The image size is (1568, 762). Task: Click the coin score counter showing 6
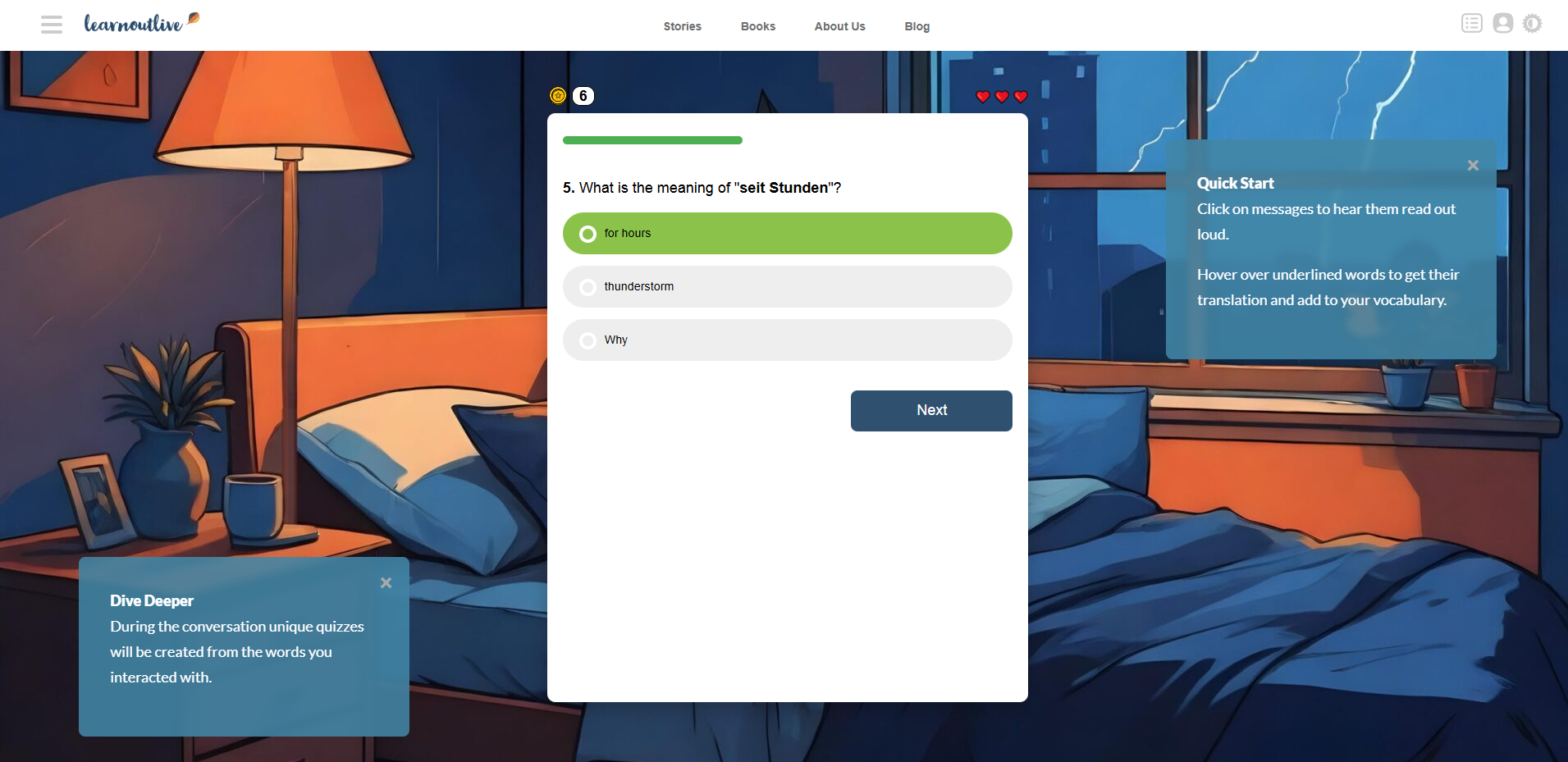coord(583,96)
